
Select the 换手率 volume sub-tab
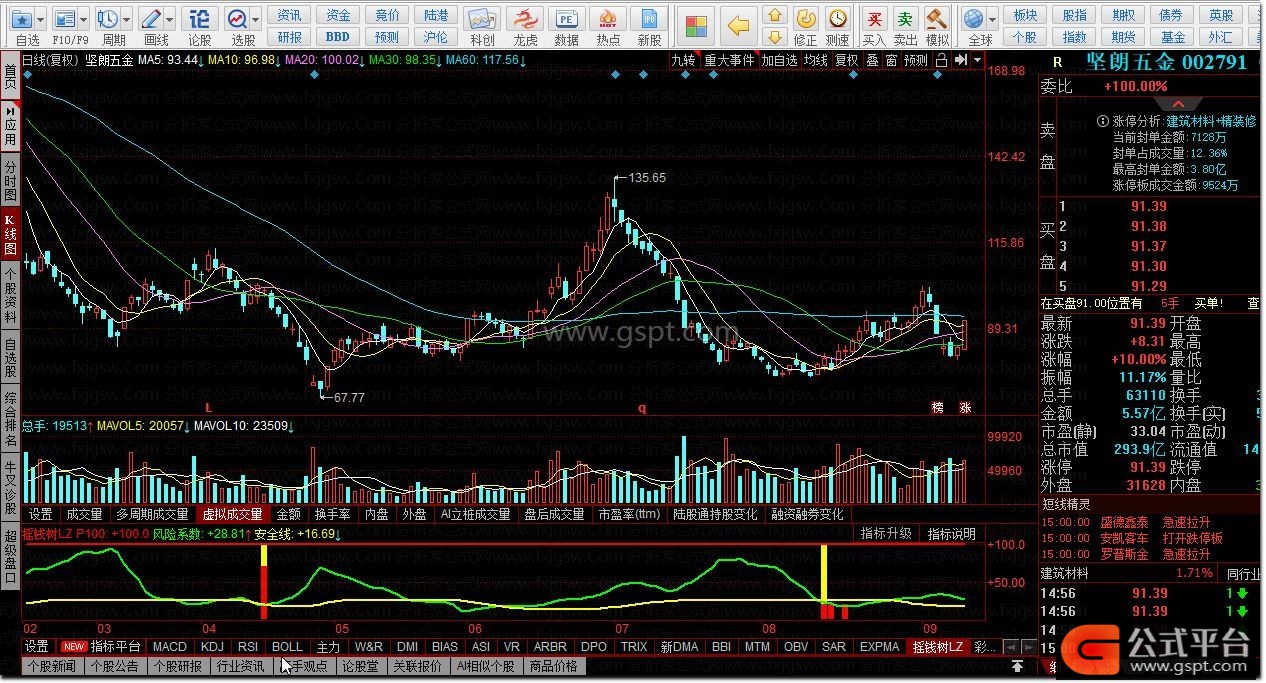coord(332,514)
